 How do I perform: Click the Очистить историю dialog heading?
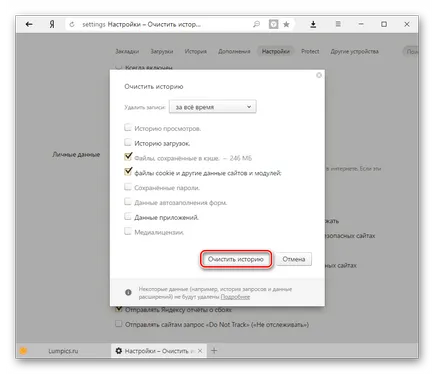click(x=154, y=86)
